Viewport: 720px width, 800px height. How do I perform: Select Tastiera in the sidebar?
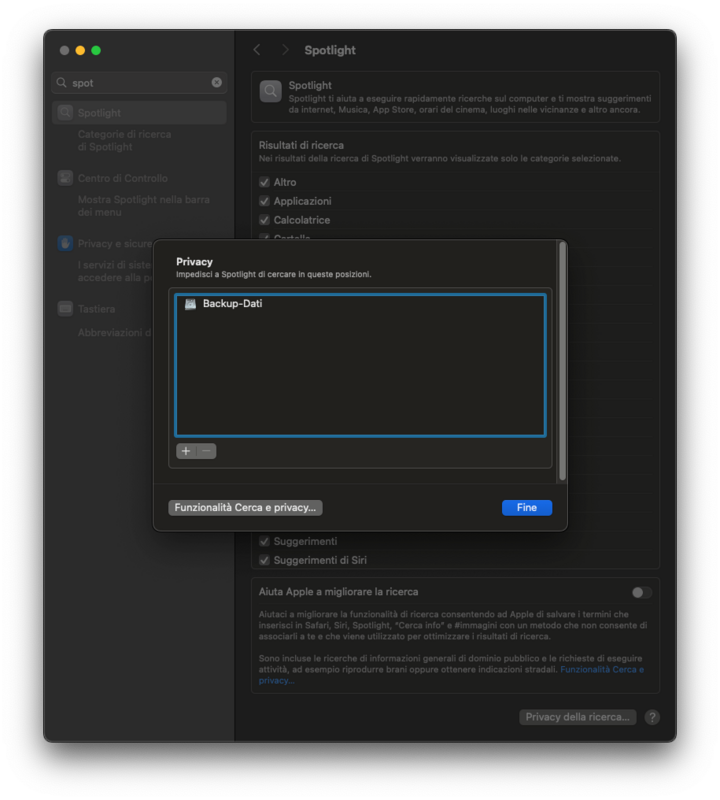click(96, 309)
